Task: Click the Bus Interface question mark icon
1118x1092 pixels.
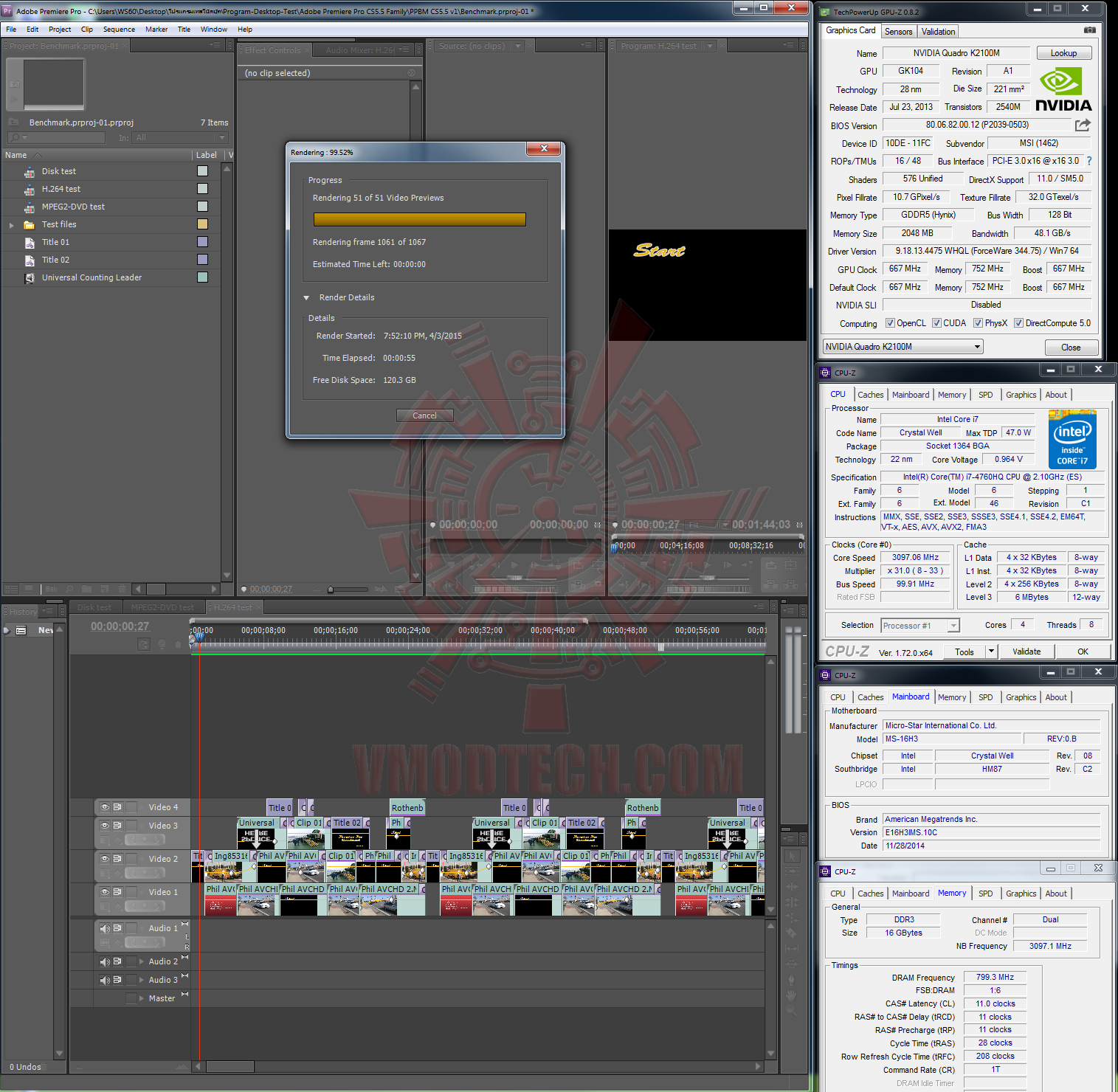Action: (1088, 161)
